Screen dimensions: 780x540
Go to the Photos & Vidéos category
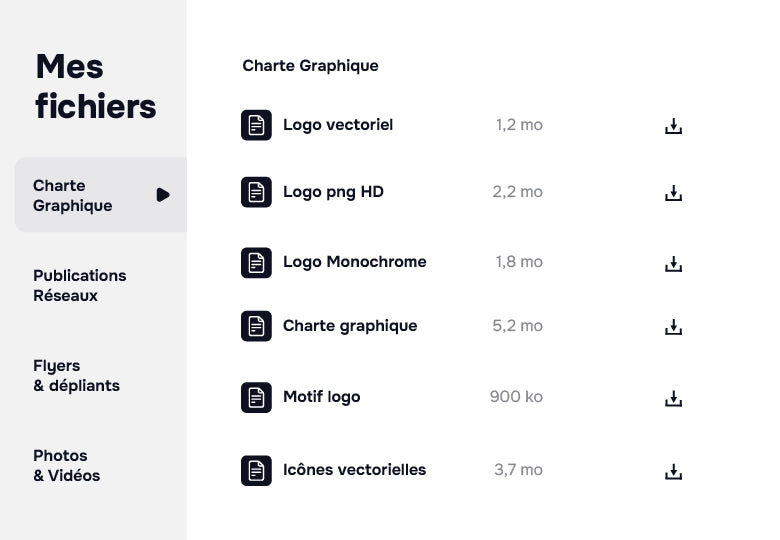pyautogui.click(x=67, y=465)
